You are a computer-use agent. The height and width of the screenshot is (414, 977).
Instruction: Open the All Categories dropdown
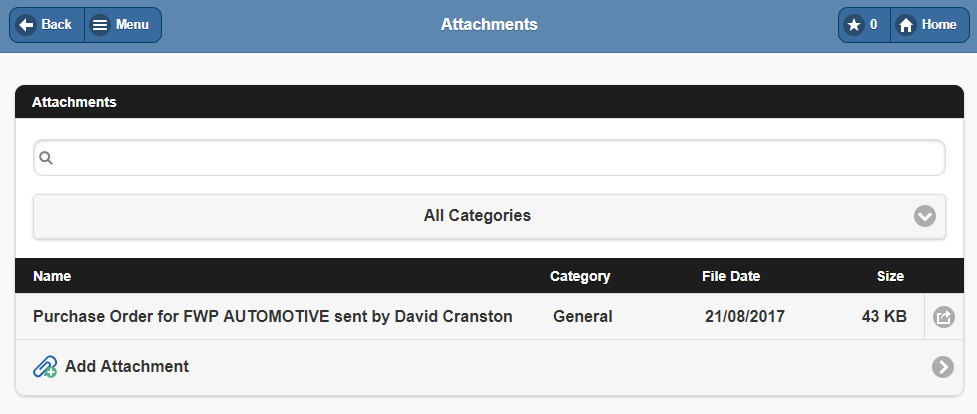tap(477, 215)
